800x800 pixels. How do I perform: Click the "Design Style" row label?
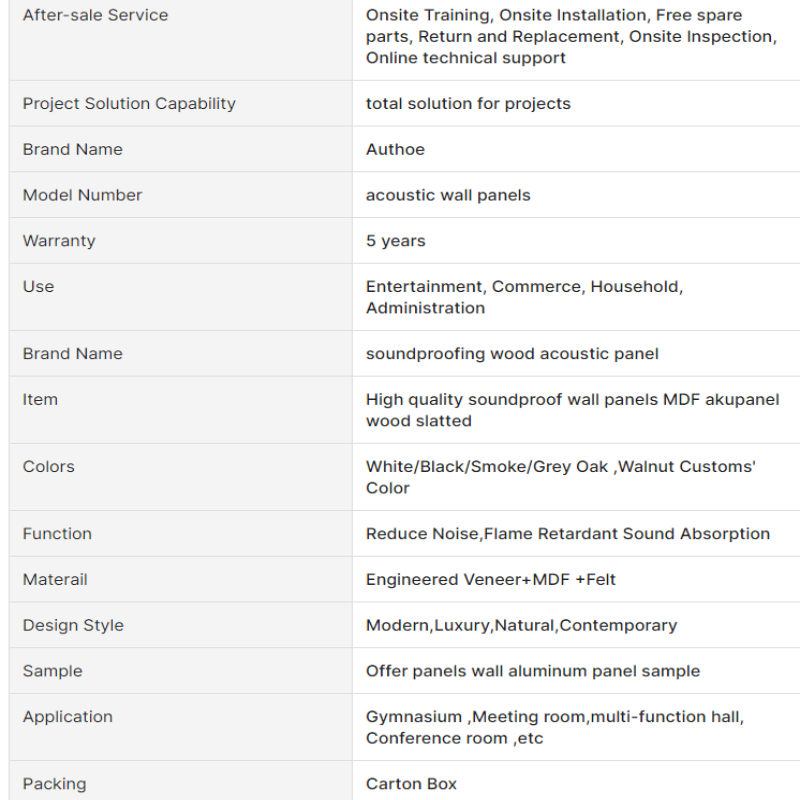73,625
